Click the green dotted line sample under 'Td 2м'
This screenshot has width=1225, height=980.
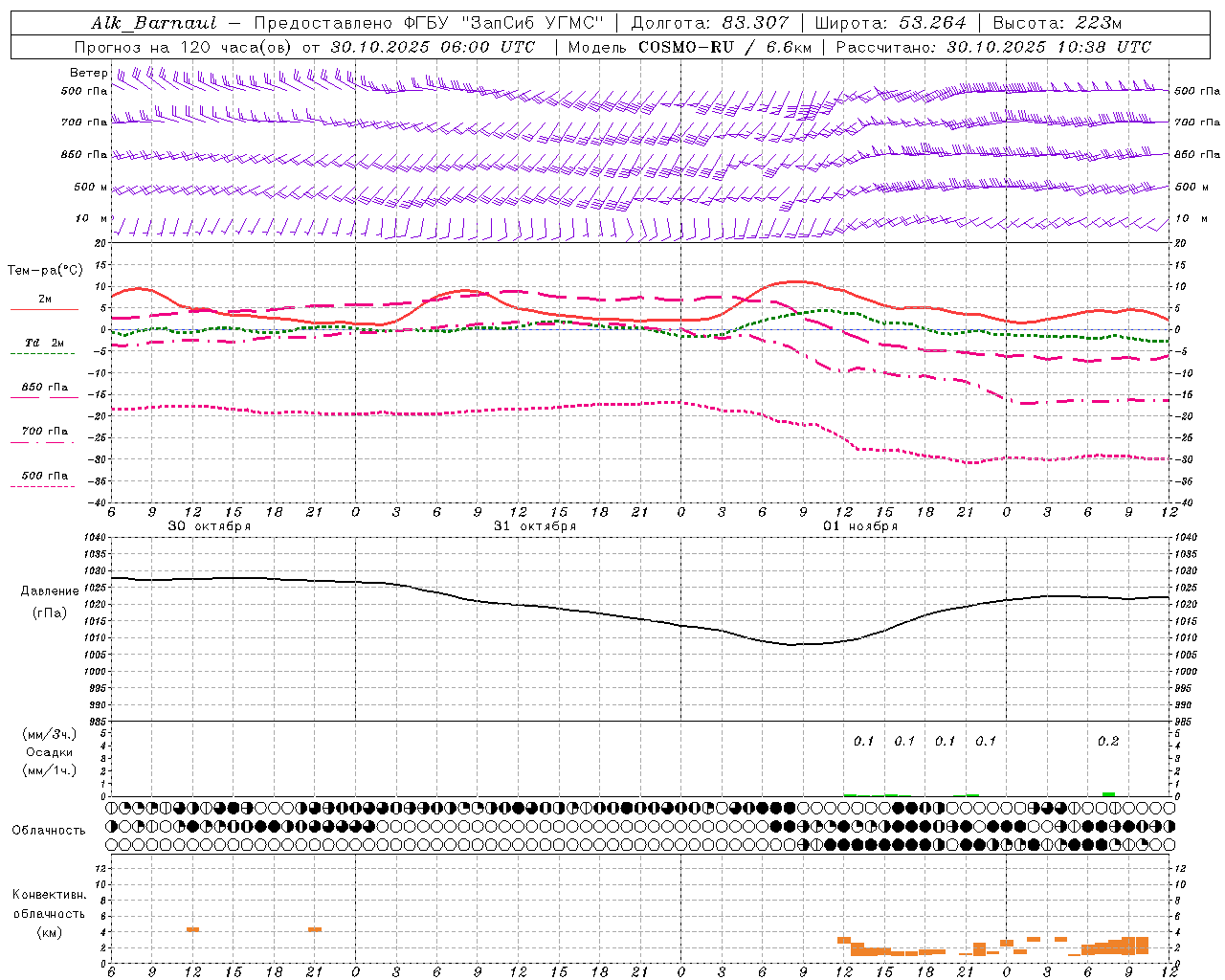43,354
